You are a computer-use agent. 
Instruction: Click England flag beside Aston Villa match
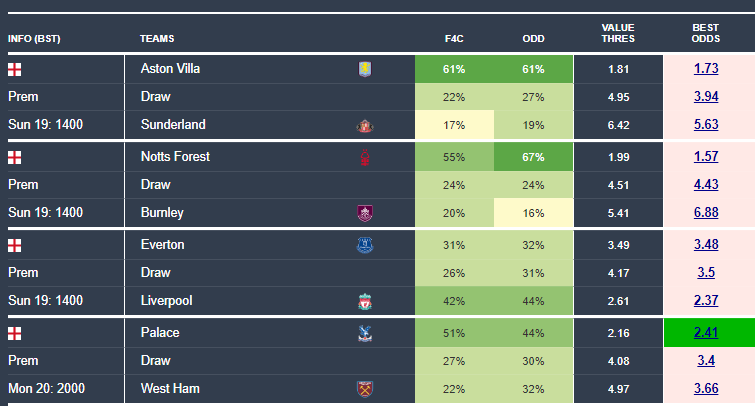tap(14, 69)
